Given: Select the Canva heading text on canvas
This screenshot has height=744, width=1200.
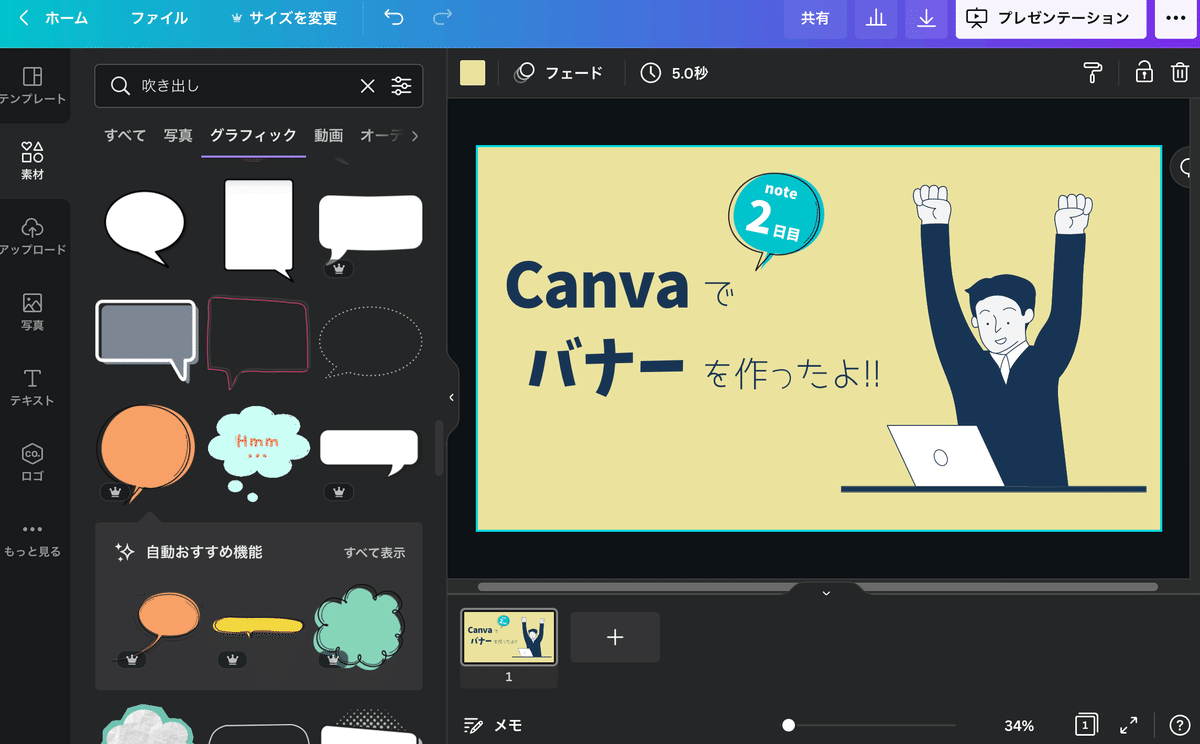Looking at the screenshot, I should click(x=597, y=286).
